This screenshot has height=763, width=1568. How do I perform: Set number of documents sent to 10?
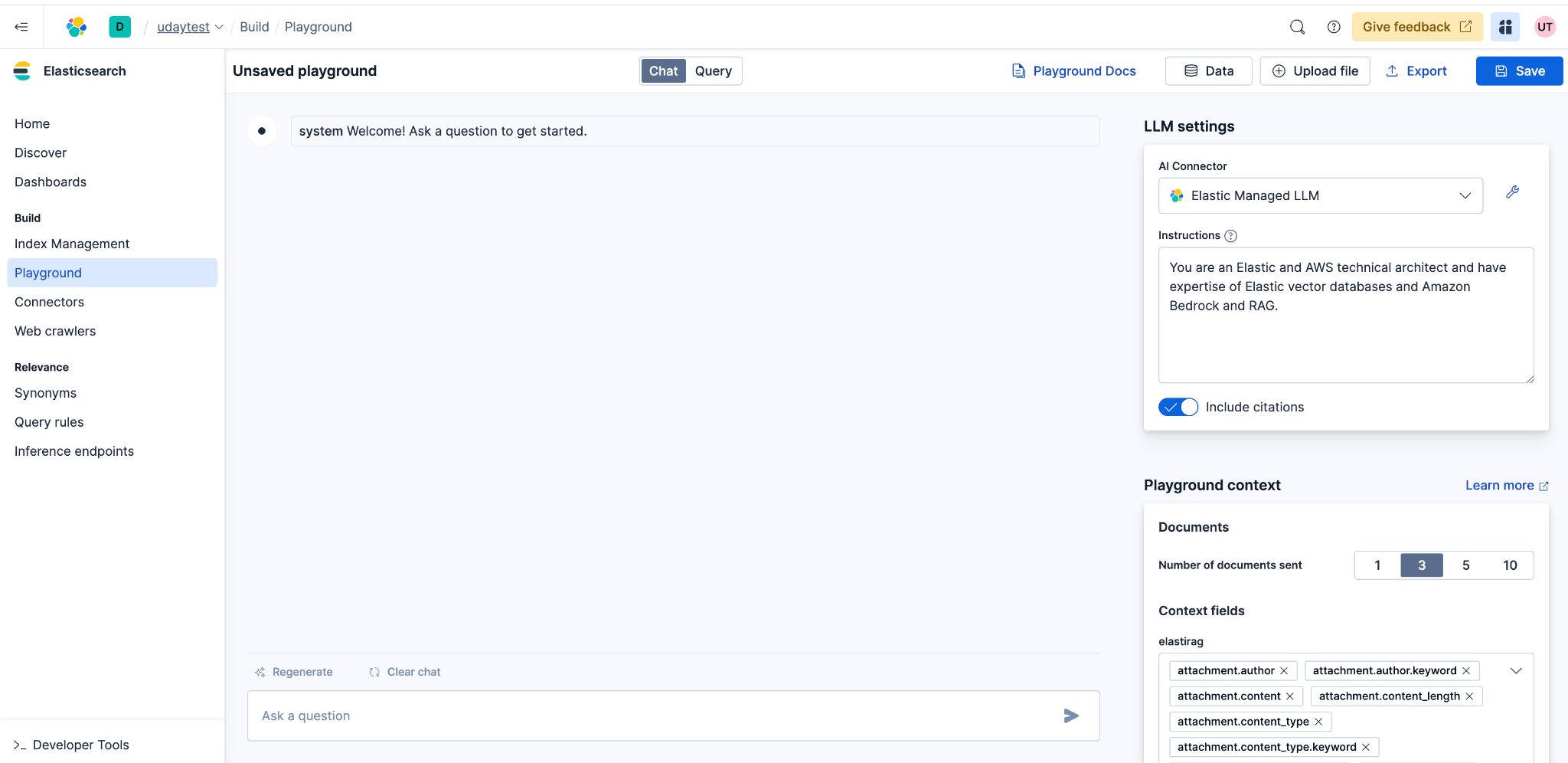point(1509,565)
